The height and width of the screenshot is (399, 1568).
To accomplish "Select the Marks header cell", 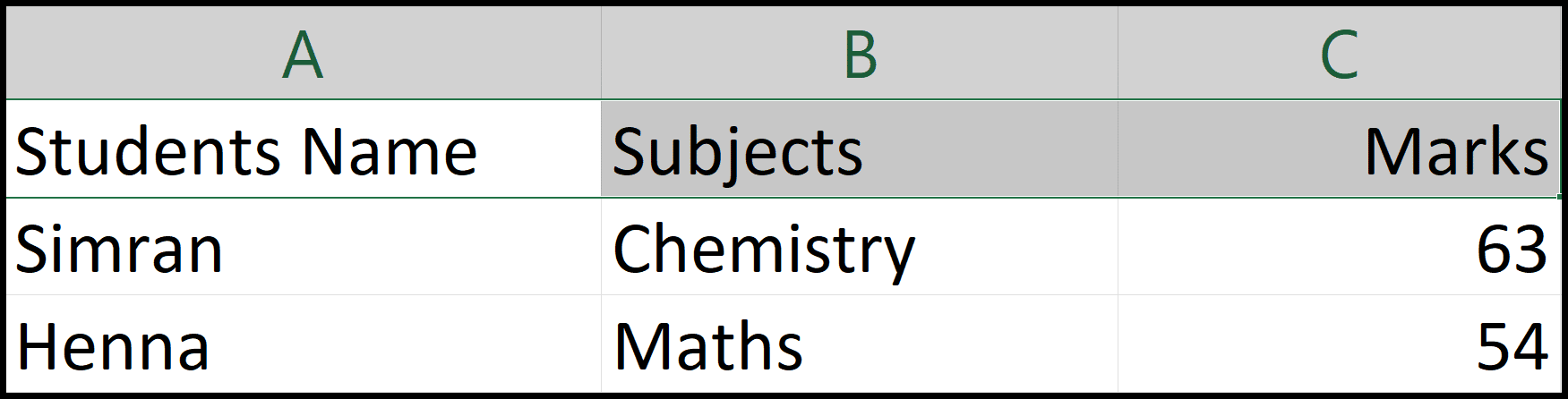I will 1339,149.
